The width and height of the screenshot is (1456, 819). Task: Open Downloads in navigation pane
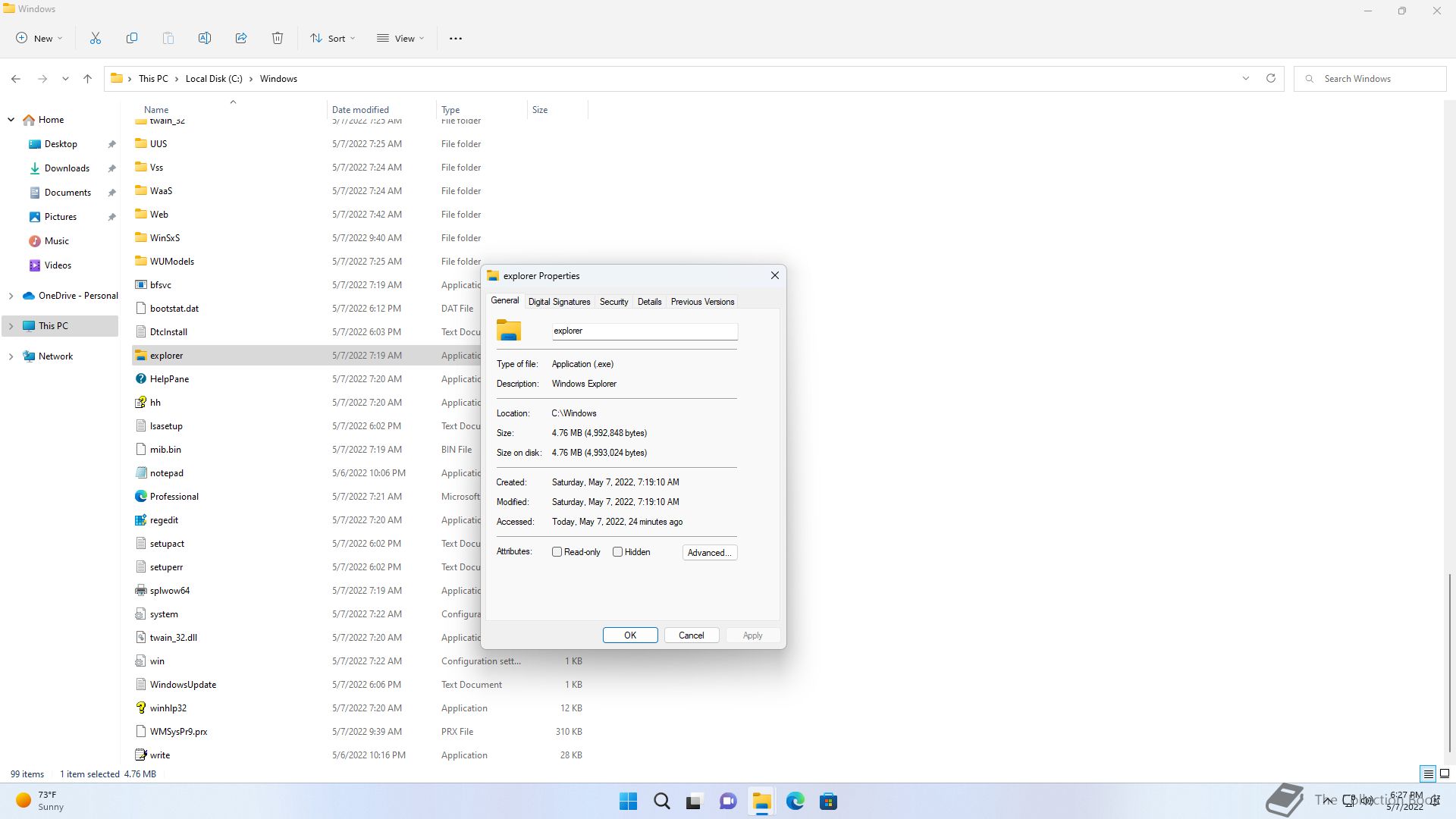[67, 168]
